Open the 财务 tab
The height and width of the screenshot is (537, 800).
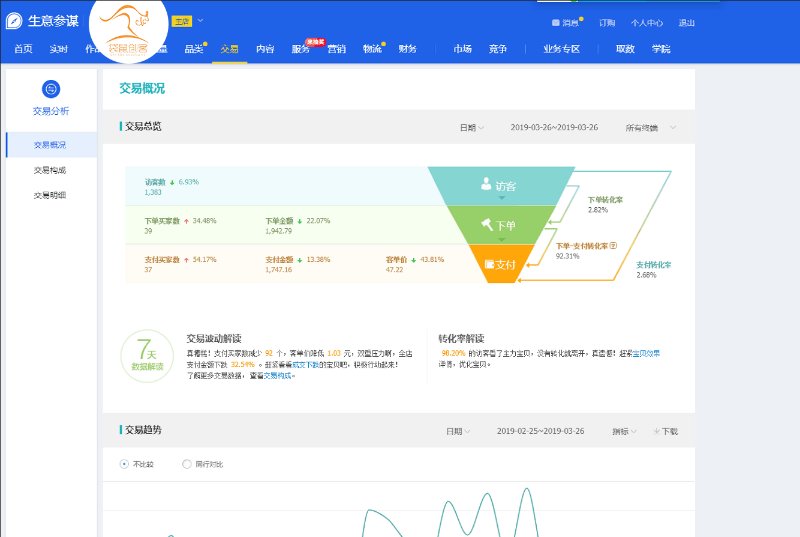pos(408,49)
